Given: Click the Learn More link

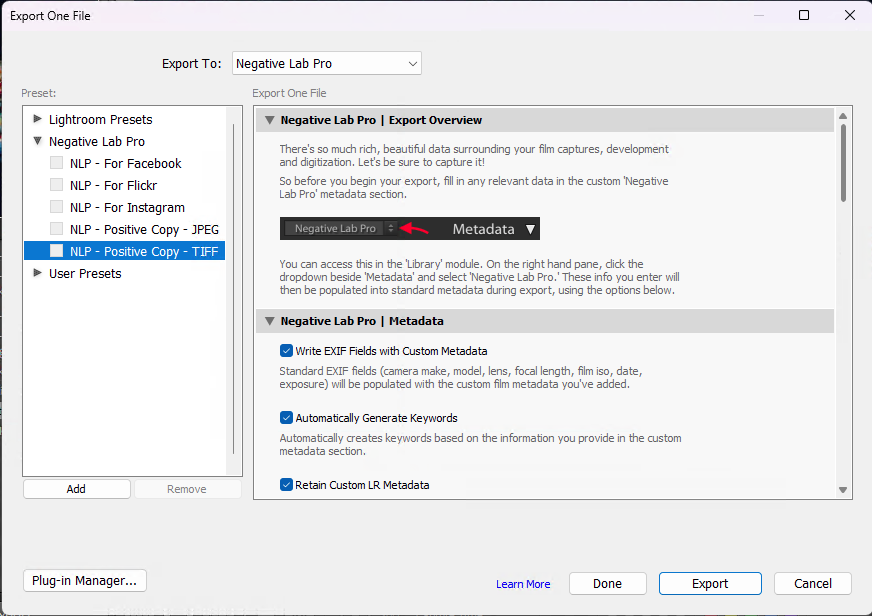Looking at the screenshot, I should [523, 584].
